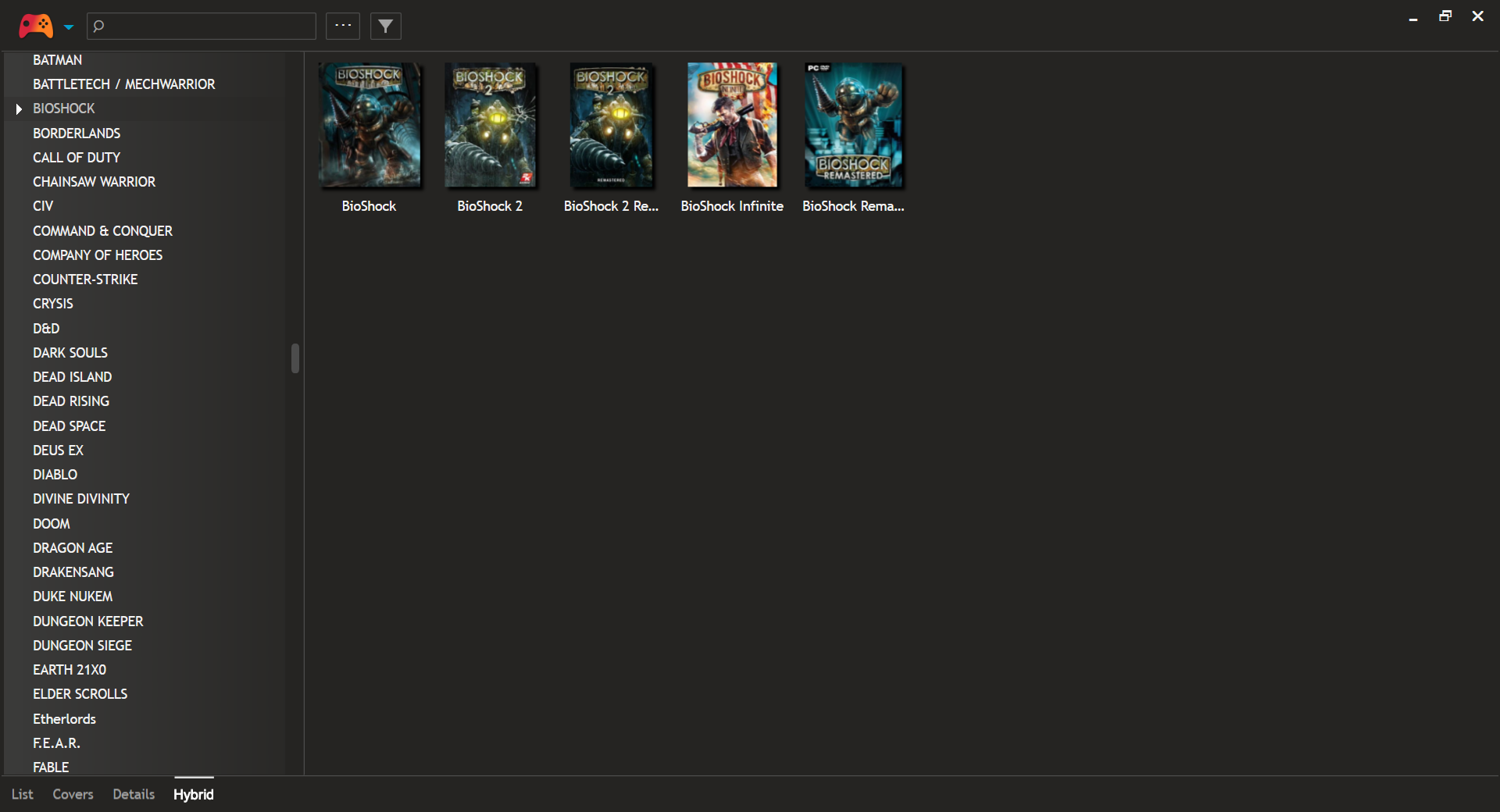
Task: Focus the game search field
Action: pos(202,26)
